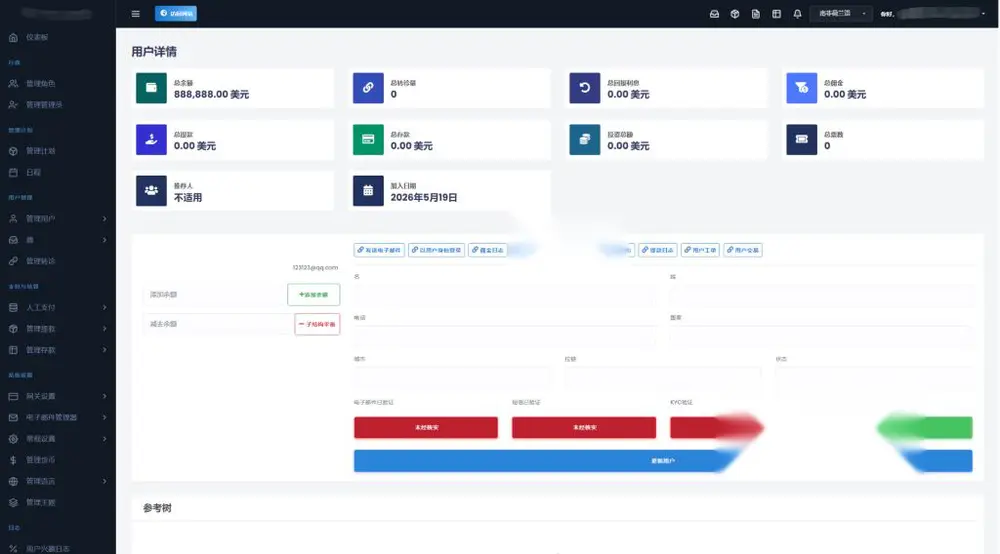
Task: Click the dollar sign currency icon in sidebar
Action: pyautogui.click(x=13, y=460)
